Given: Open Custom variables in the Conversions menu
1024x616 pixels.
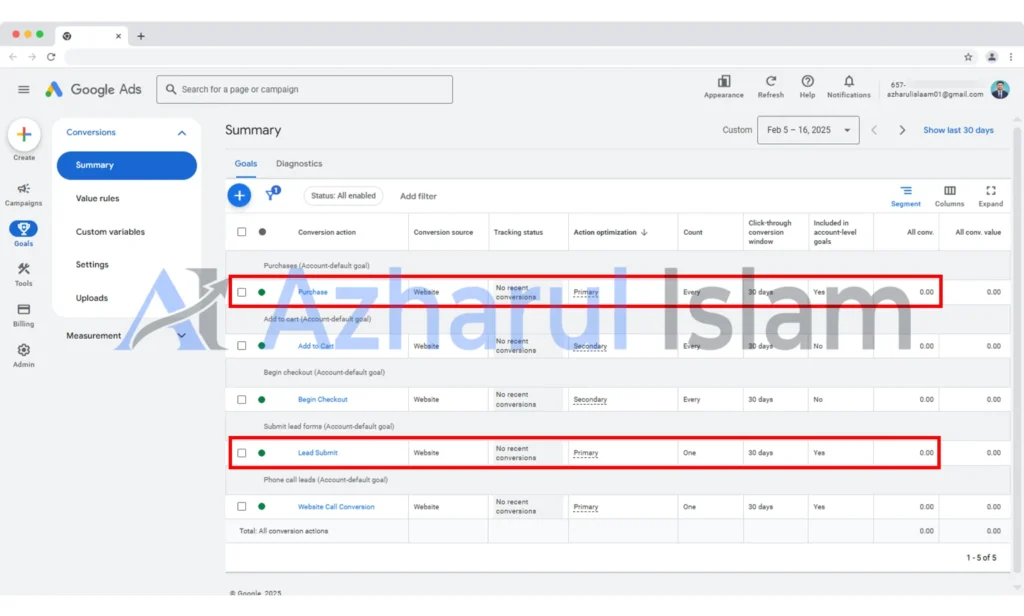Looking at the screenshot, I should 110,232.
